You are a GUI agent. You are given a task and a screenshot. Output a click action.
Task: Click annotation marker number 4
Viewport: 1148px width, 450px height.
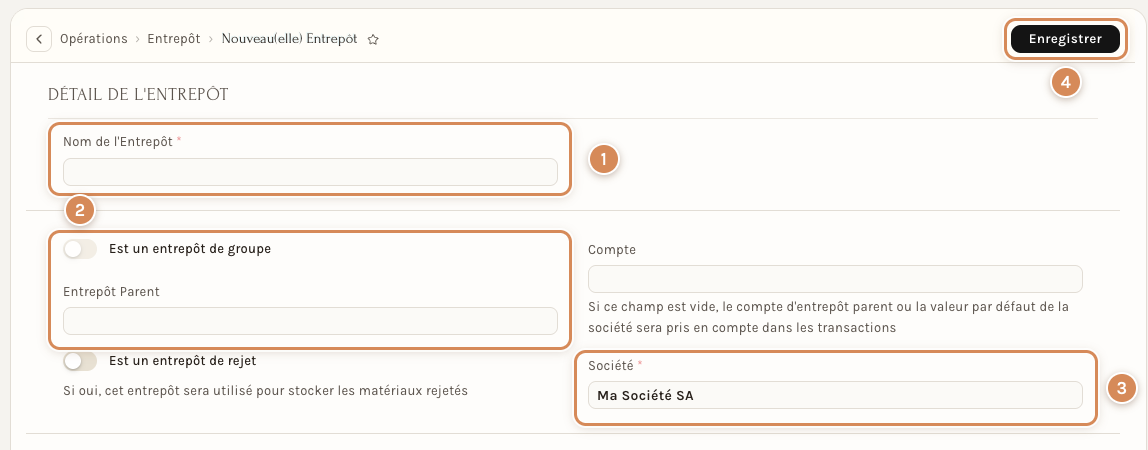[1066, 83]
